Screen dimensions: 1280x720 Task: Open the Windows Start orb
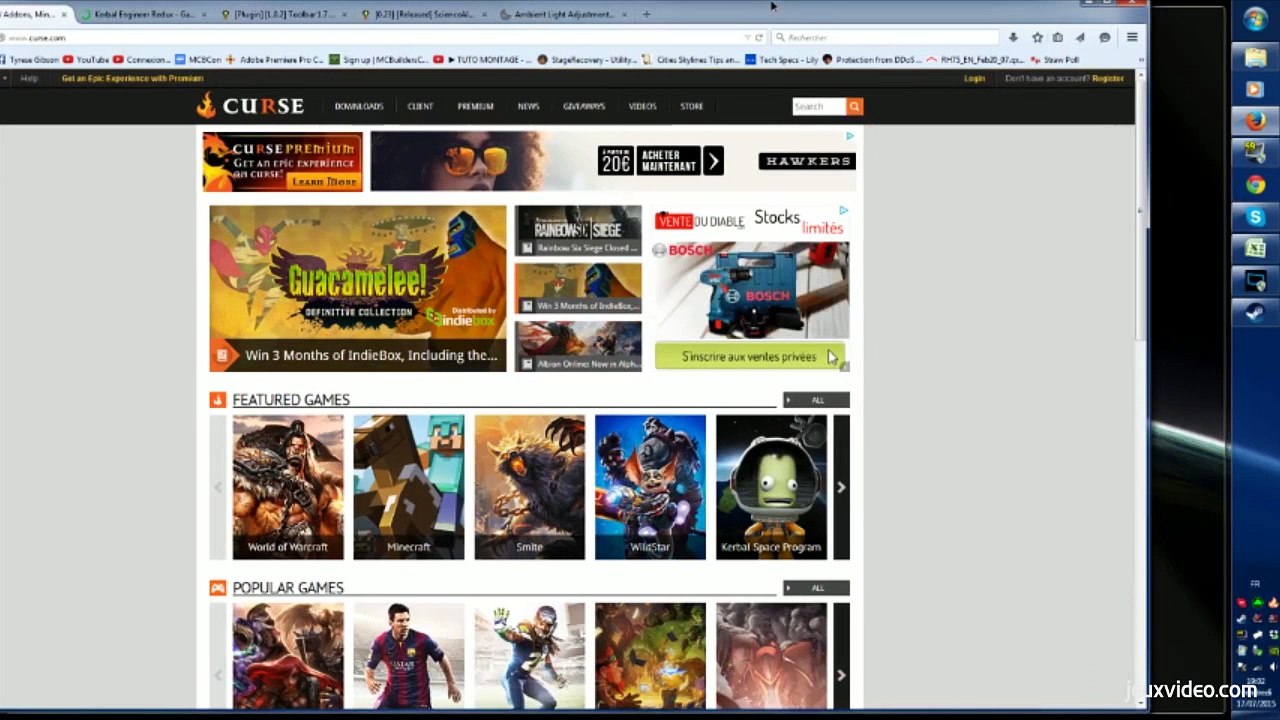(1255, 19)
